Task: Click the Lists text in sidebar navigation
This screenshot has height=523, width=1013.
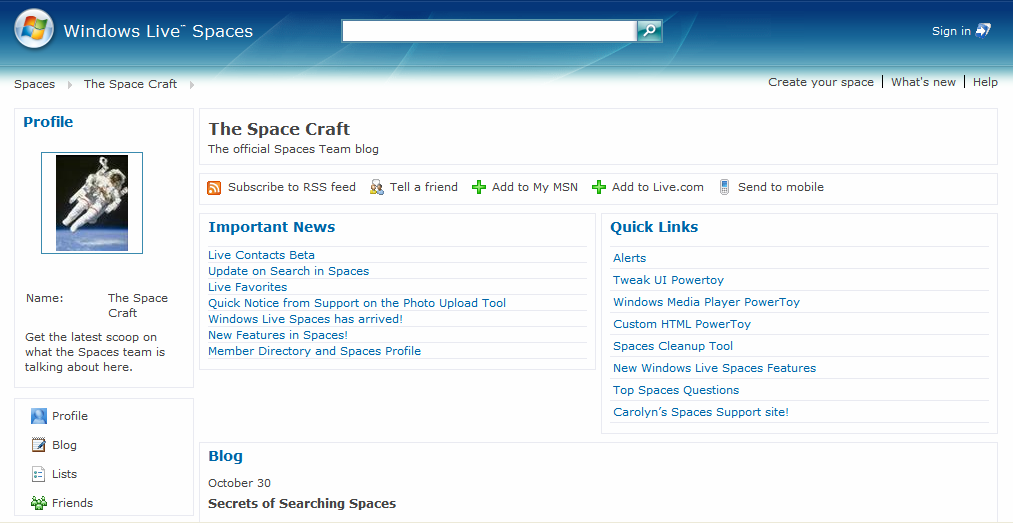Action: (x=65, y=475)
